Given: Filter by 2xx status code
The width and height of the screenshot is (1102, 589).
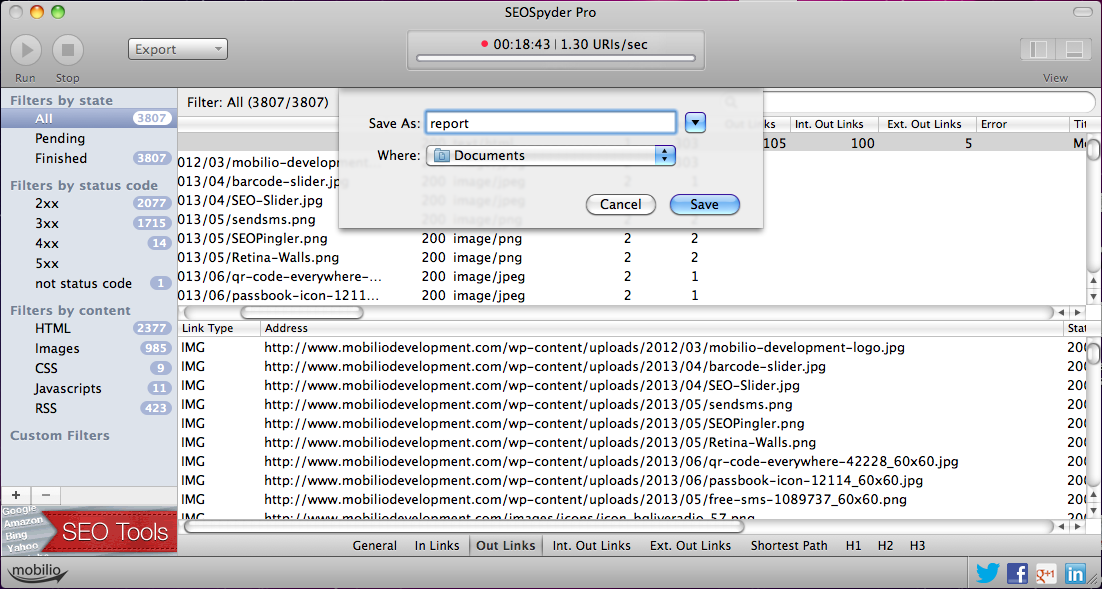Looking at the screenshot, I should tap(89, 203).
